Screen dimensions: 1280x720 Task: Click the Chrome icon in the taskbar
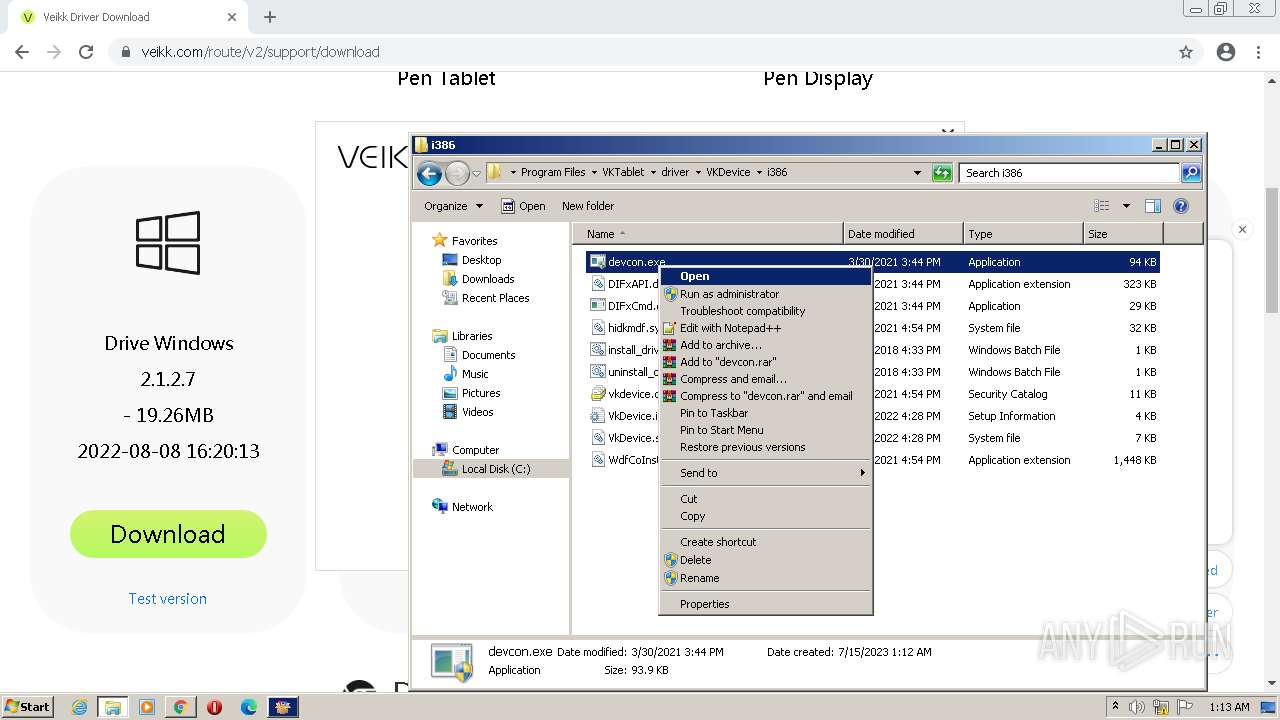181,707
